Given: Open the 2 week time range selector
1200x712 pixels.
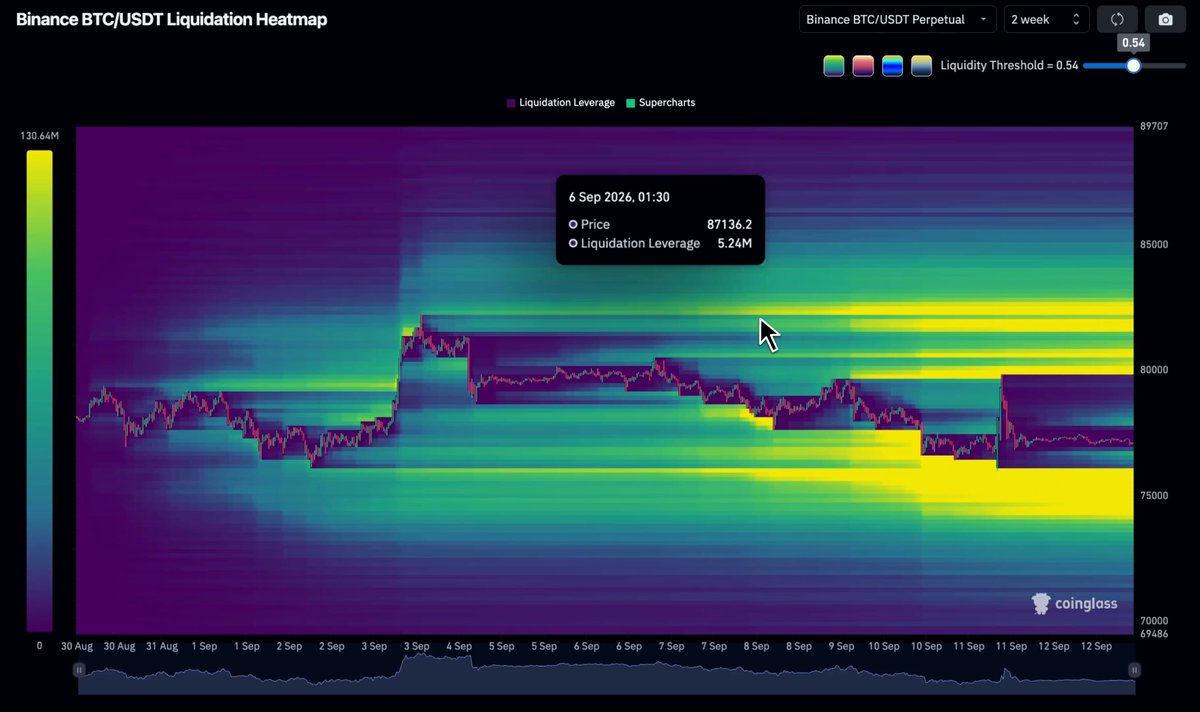Looking at the screenshot, I should 1046,19.
